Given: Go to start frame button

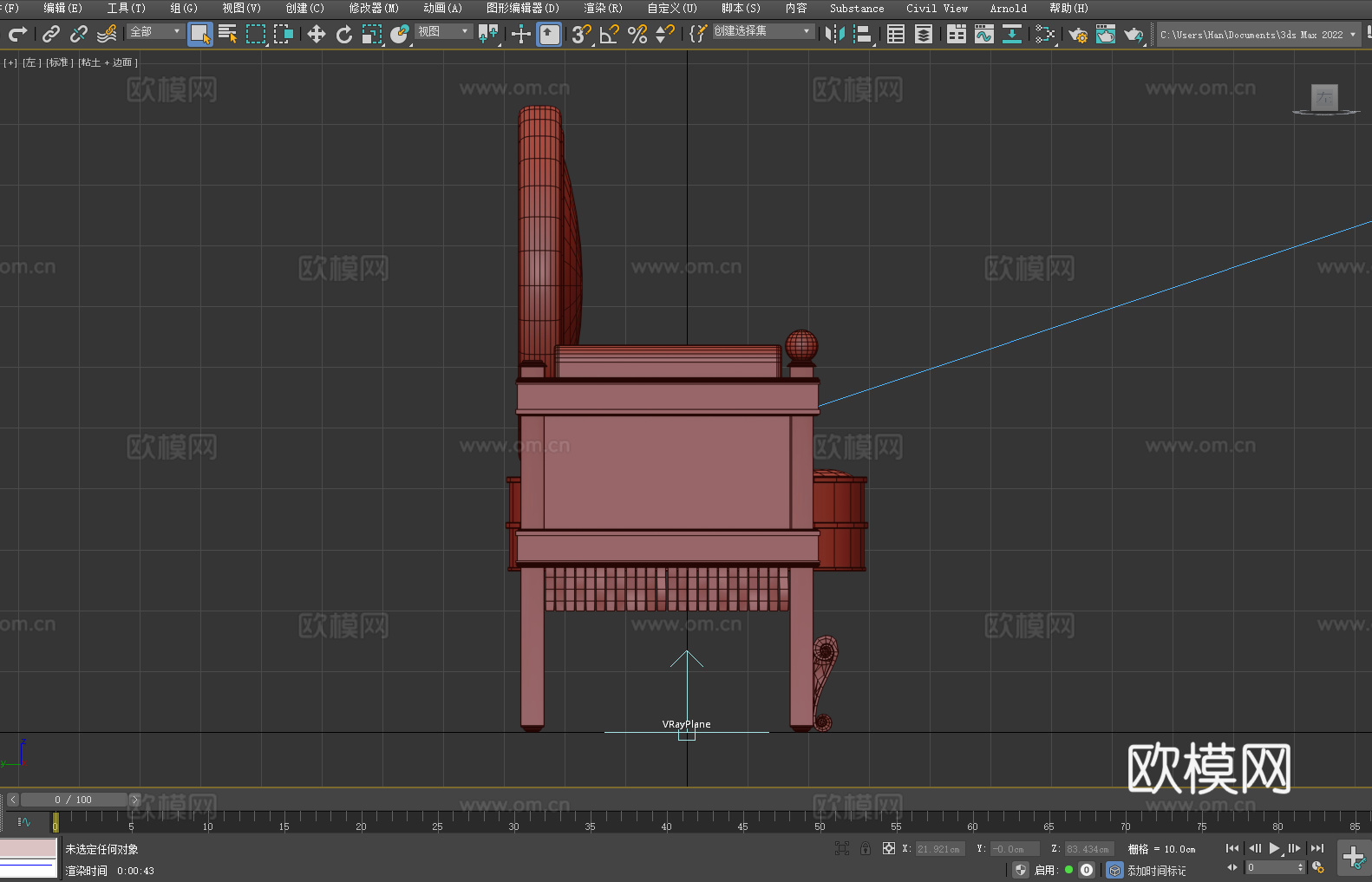Looking at the screenshot, I should [x=1232, y=848].
